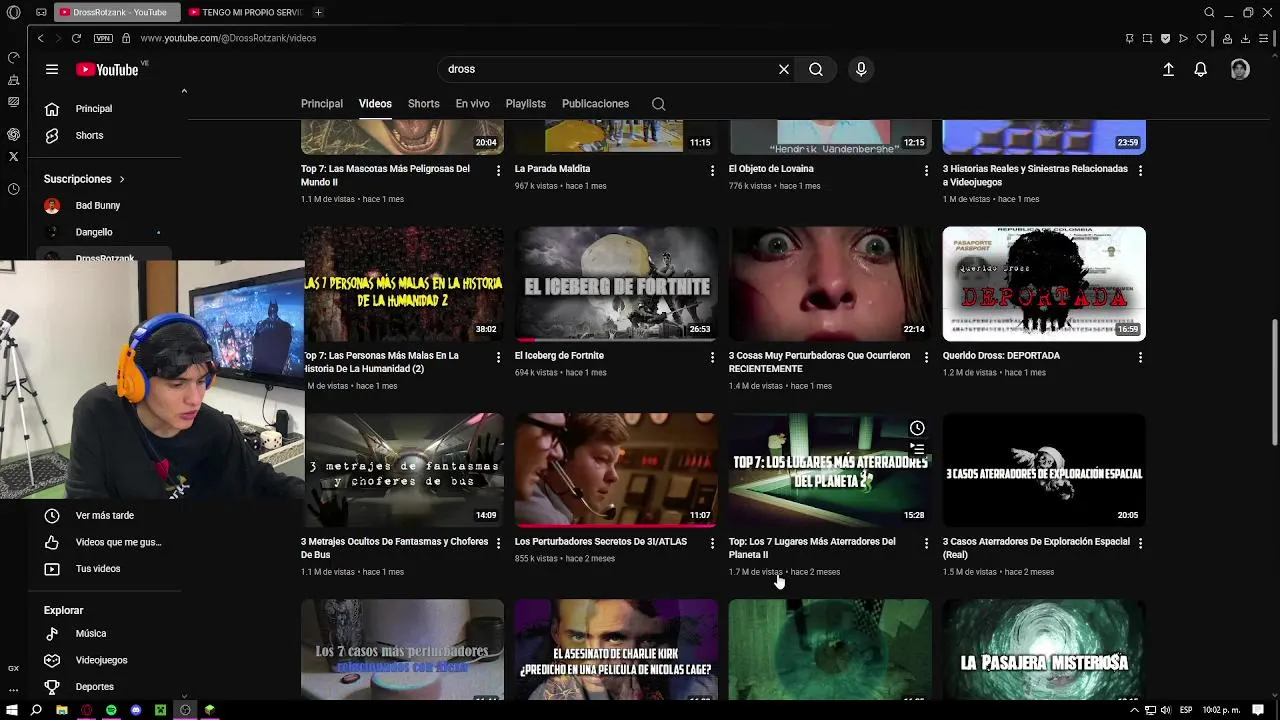Open Easy Setup menu icon
The image size is (1280, 720).
[x=1264, y=38]
